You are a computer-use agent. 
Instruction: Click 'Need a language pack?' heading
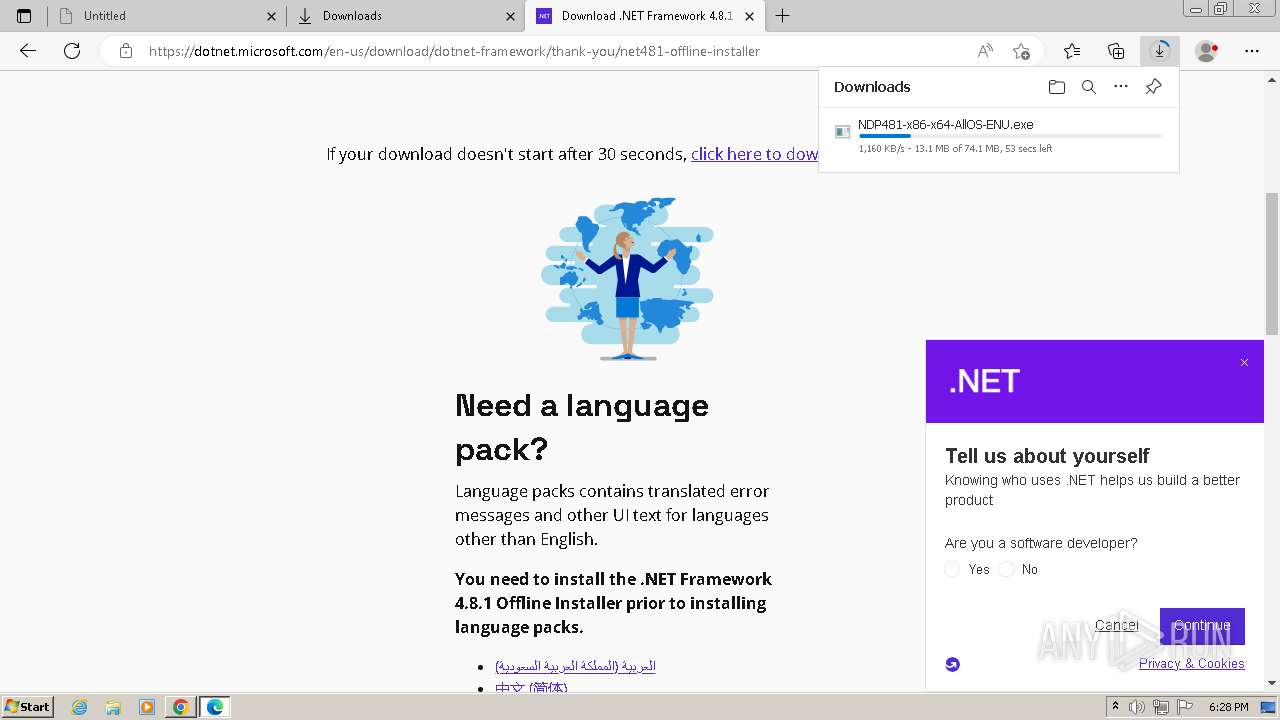click(x=582, y=427)
